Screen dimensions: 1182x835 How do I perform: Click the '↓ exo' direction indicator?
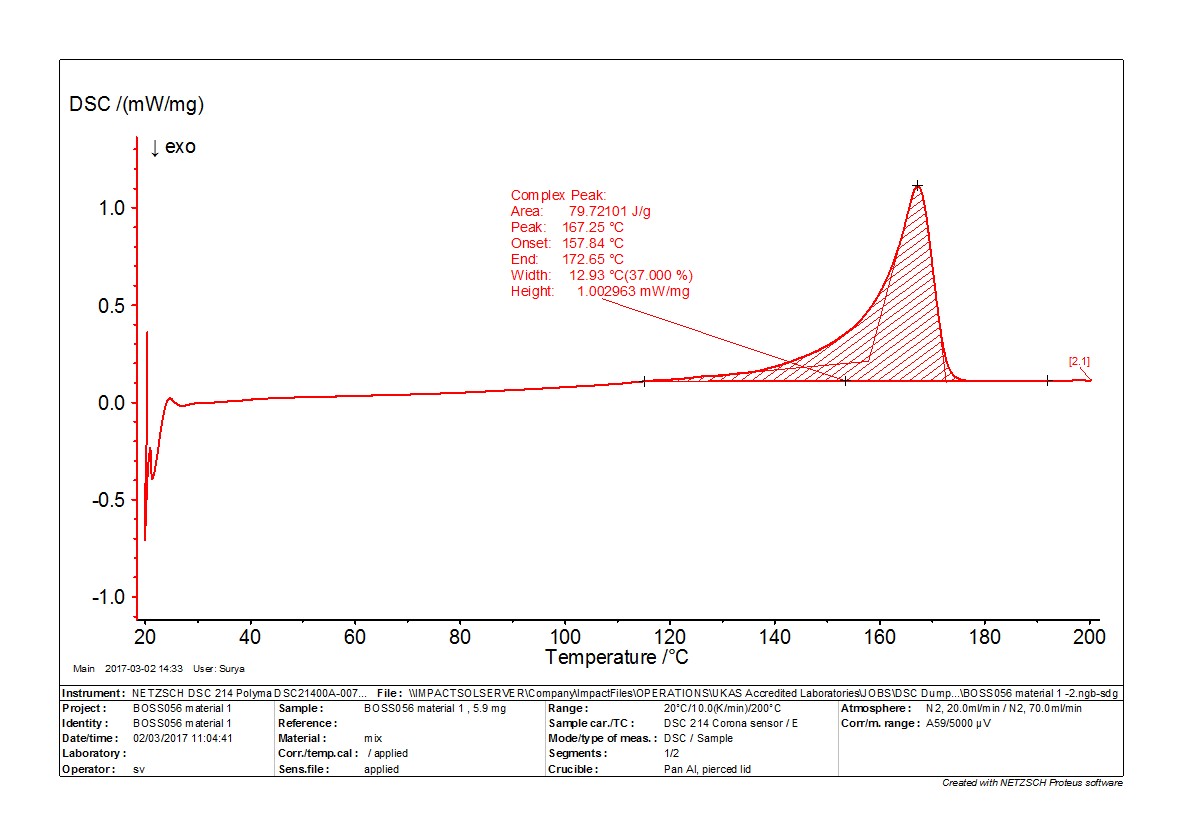[x=173, y=147]
